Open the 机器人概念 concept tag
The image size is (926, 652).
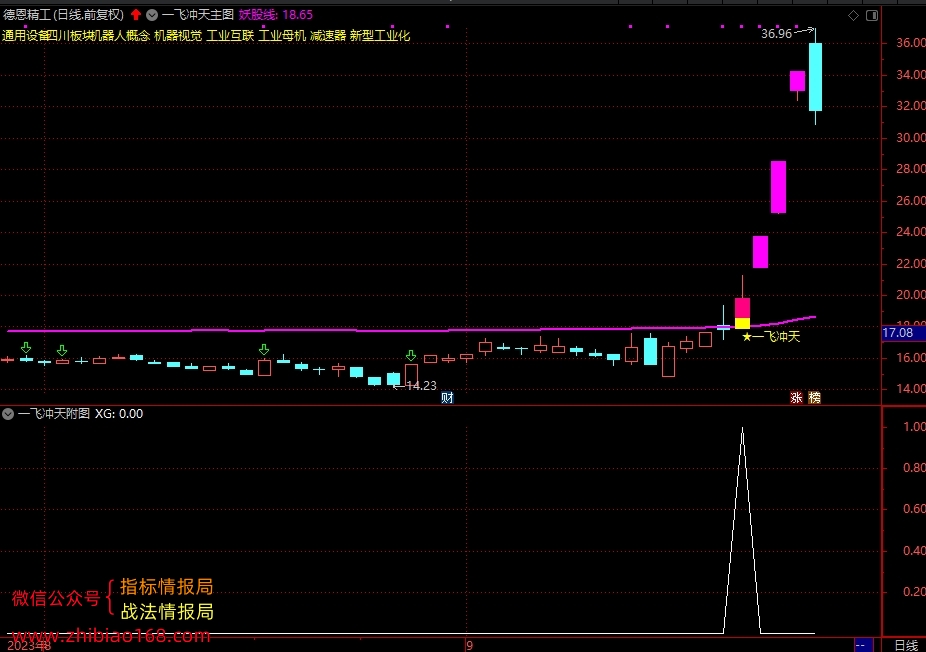coord(122,35)
